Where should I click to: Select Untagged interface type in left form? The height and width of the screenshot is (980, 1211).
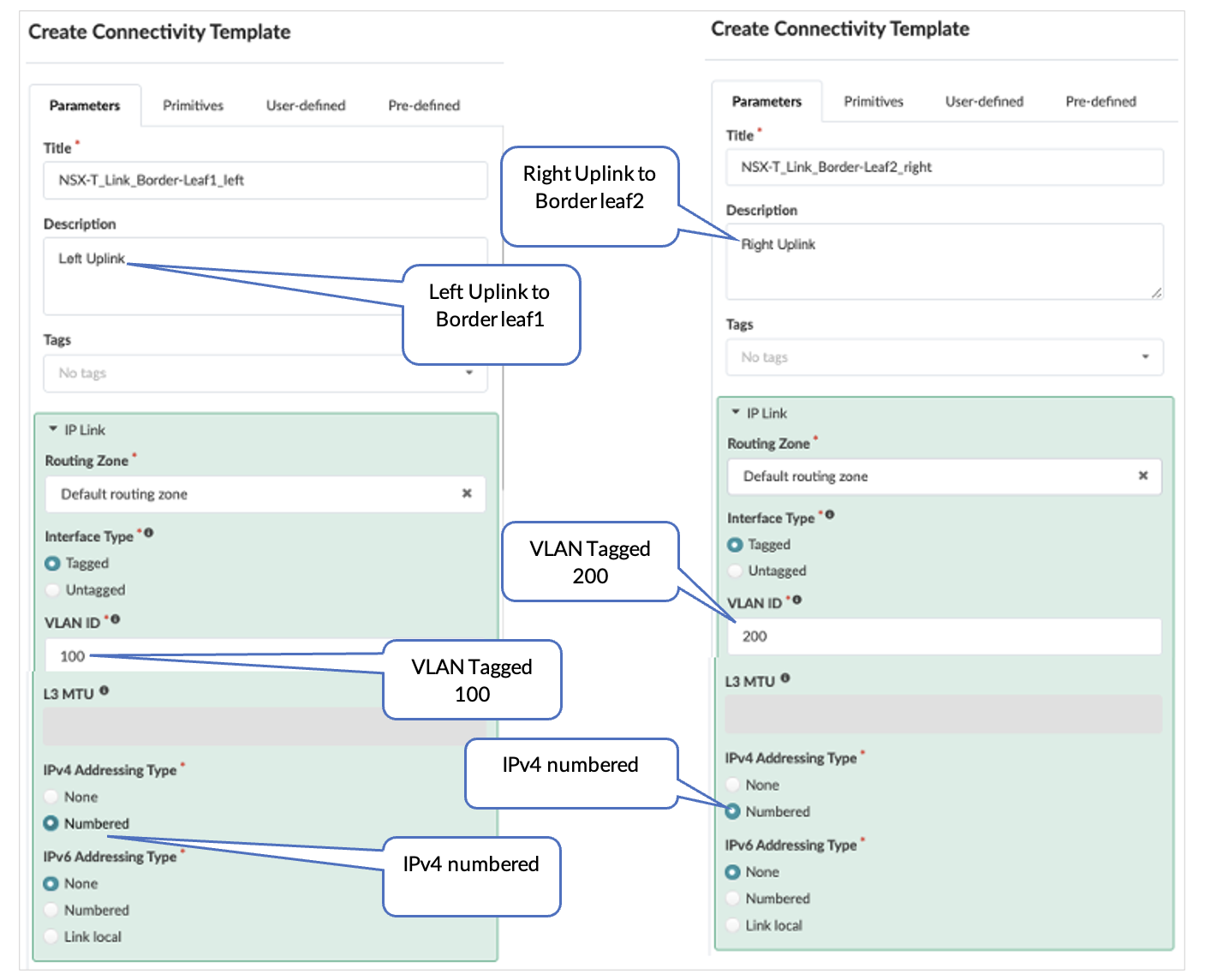[x=53, y=590]
